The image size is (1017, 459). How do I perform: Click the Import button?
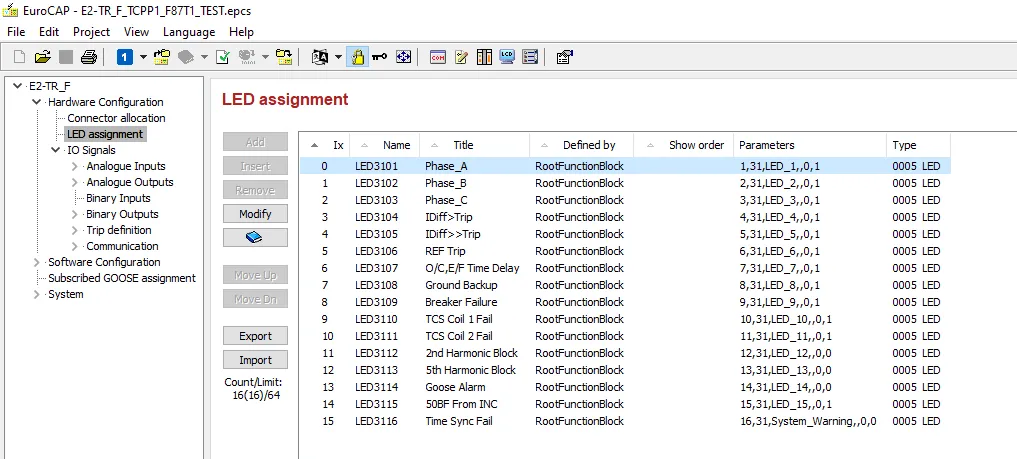(x=255, y=360)
